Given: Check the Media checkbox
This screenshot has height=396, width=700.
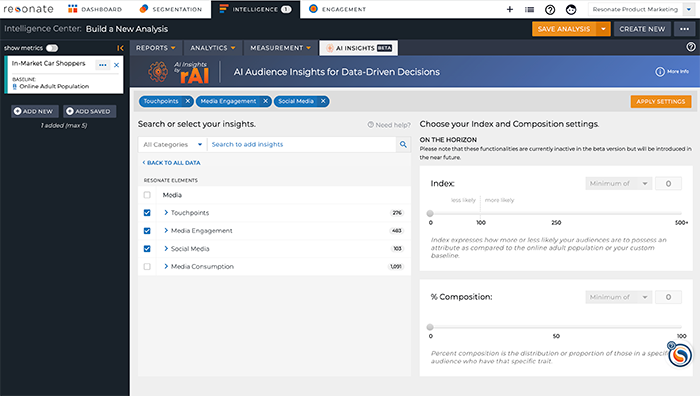Looking at the screenshot, I should (147, 195).
